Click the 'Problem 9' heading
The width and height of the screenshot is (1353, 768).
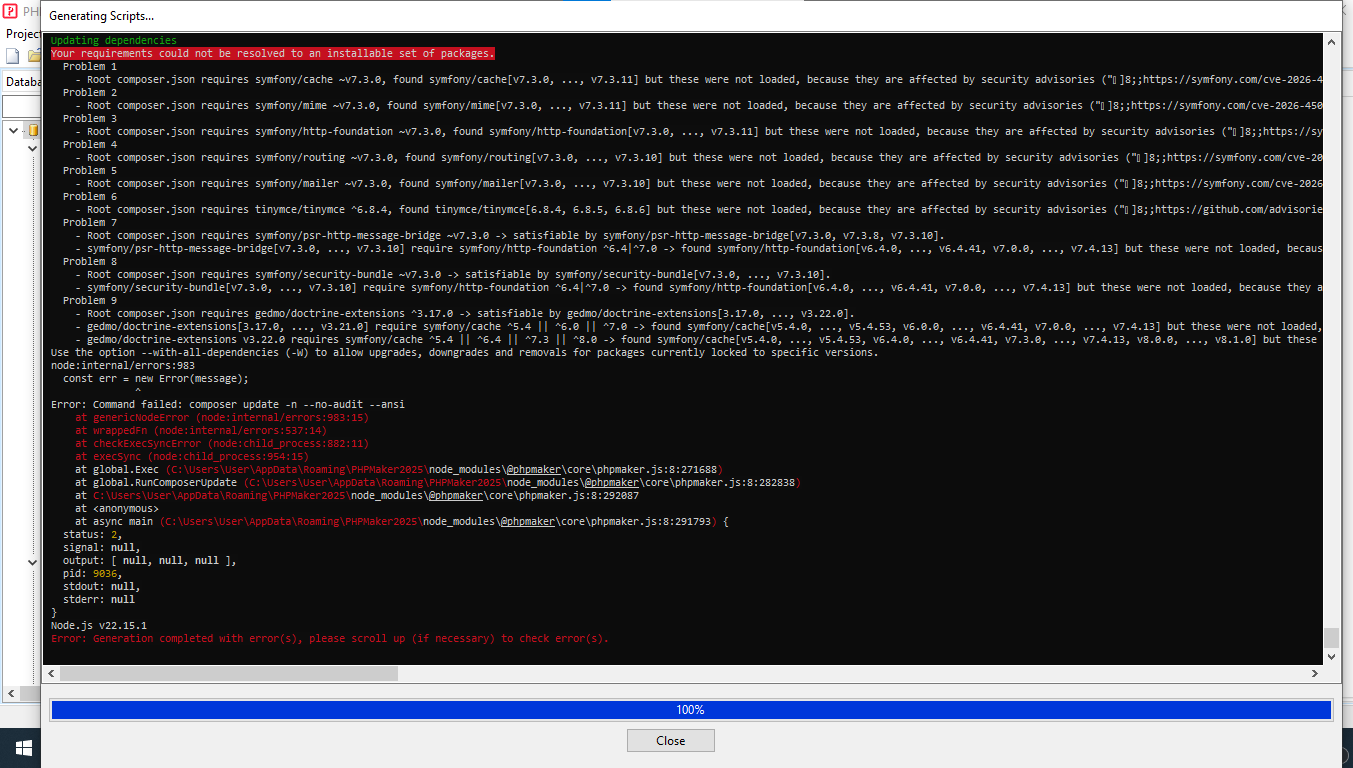pos(90,300)
